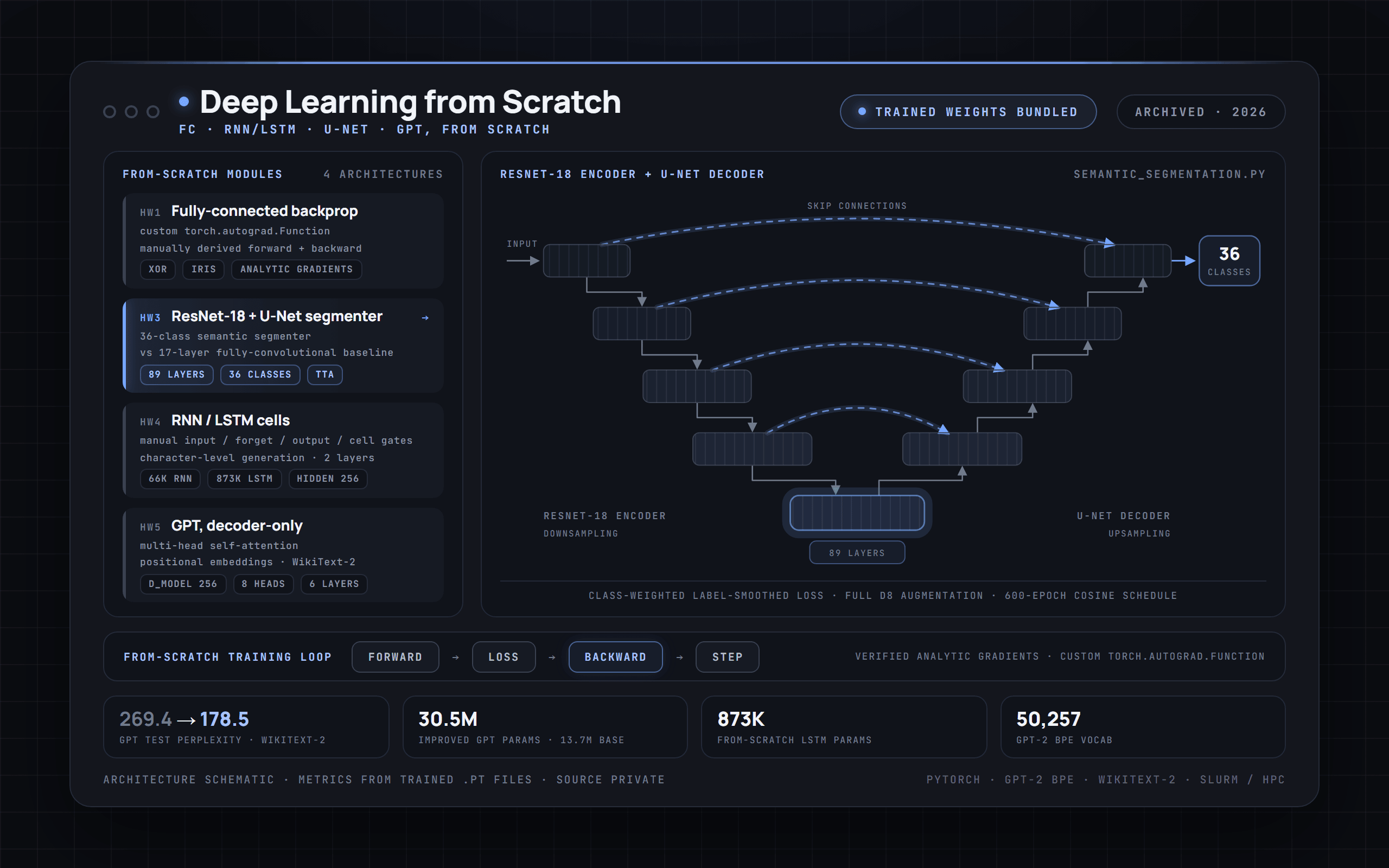Select the BACKWARD training loop step
This screenshot has height=868, width=1389.
coord(615,657)
